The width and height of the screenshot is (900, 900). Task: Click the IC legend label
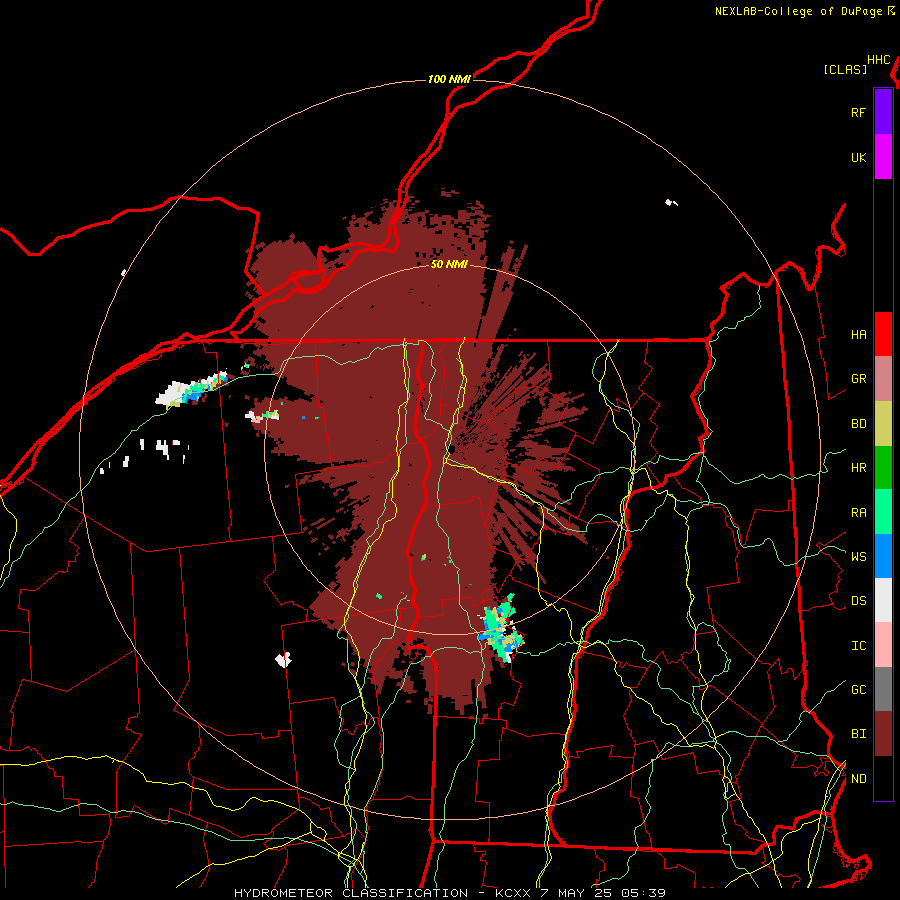tap(858, 646)
